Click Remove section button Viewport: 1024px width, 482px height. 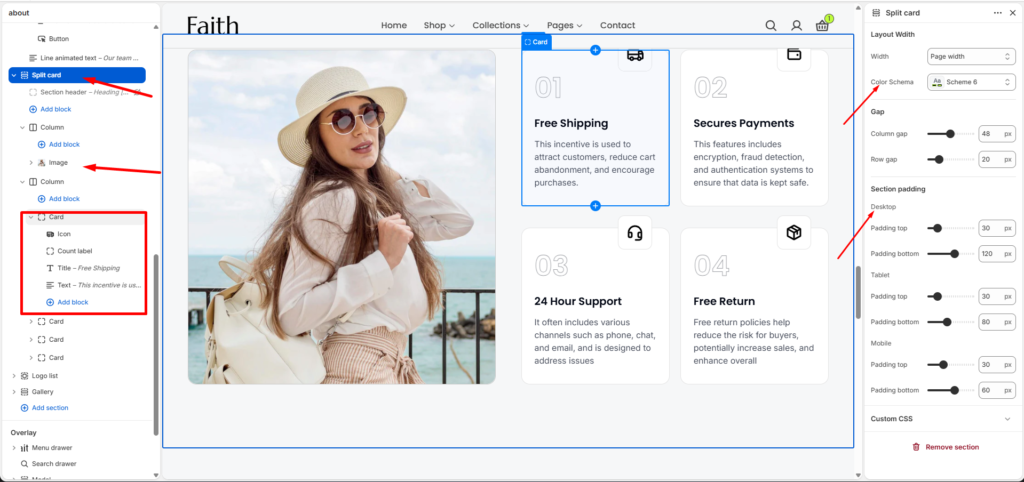pos(945,447)
